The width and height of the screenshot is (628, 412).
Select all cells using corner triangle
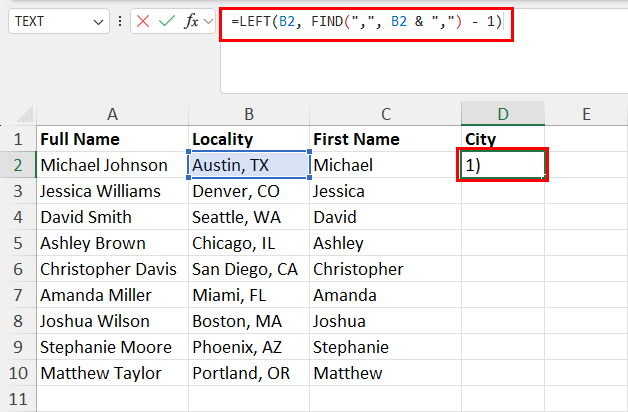click(x=25, y=114)
